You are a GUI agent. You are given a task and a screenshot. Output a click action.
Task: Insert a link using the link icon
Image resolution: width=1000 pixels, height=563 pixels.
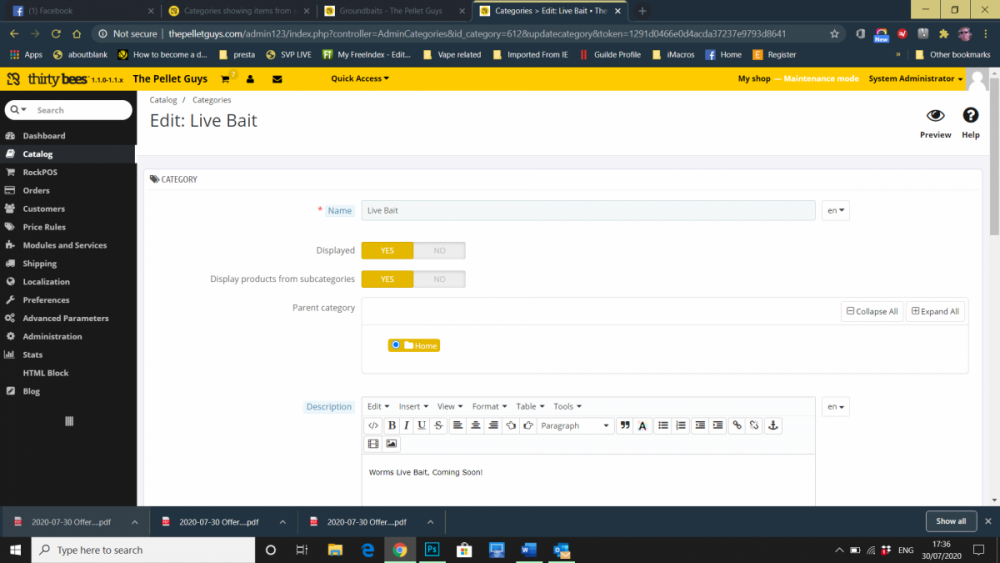coord(737,425)
